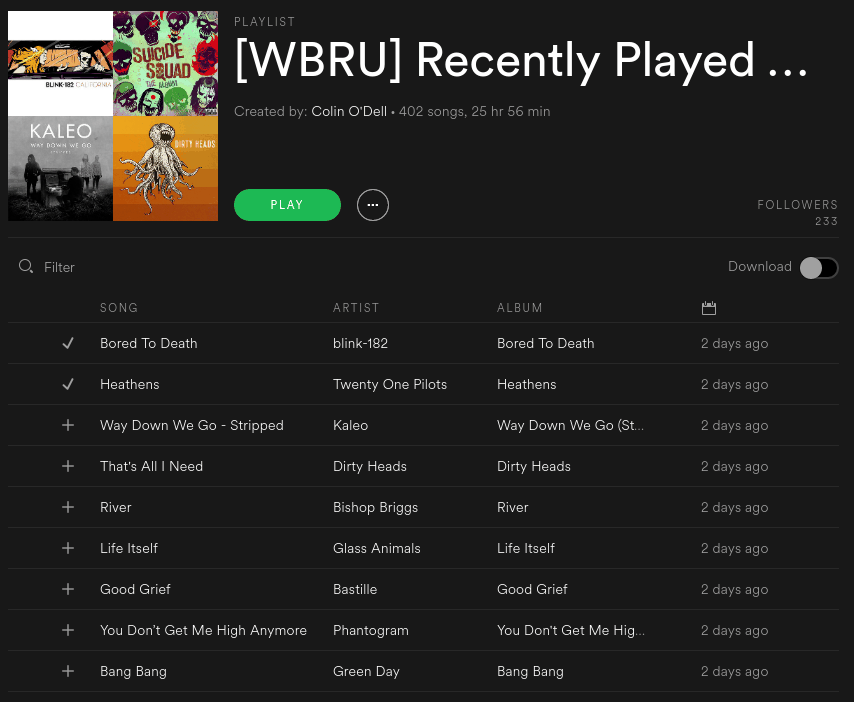Add Life Itself using plus icon
The width and height of the screenshot is (854, 702).
[x=68, y=548]
